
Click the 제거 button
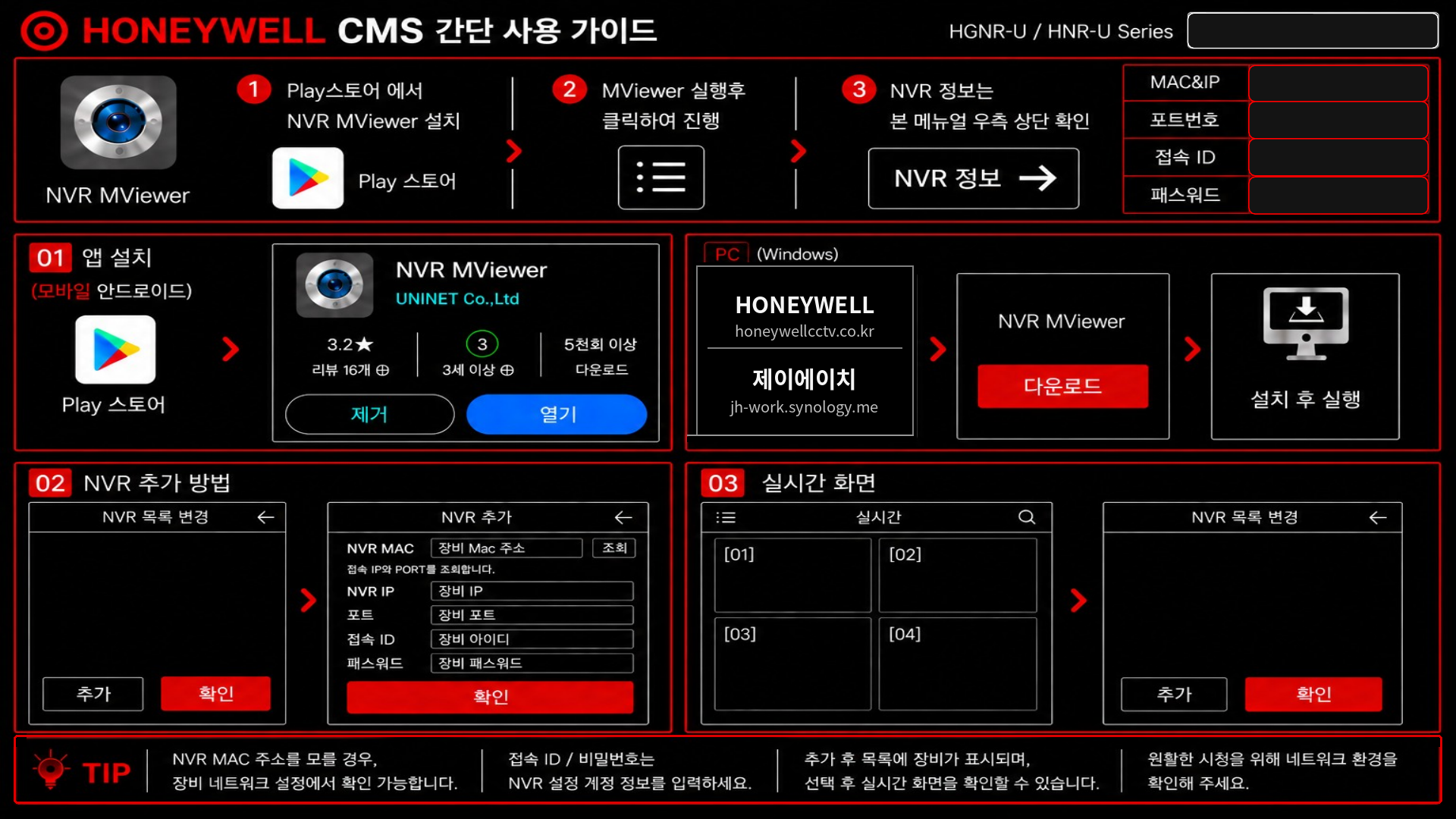(x=369, y=414)
